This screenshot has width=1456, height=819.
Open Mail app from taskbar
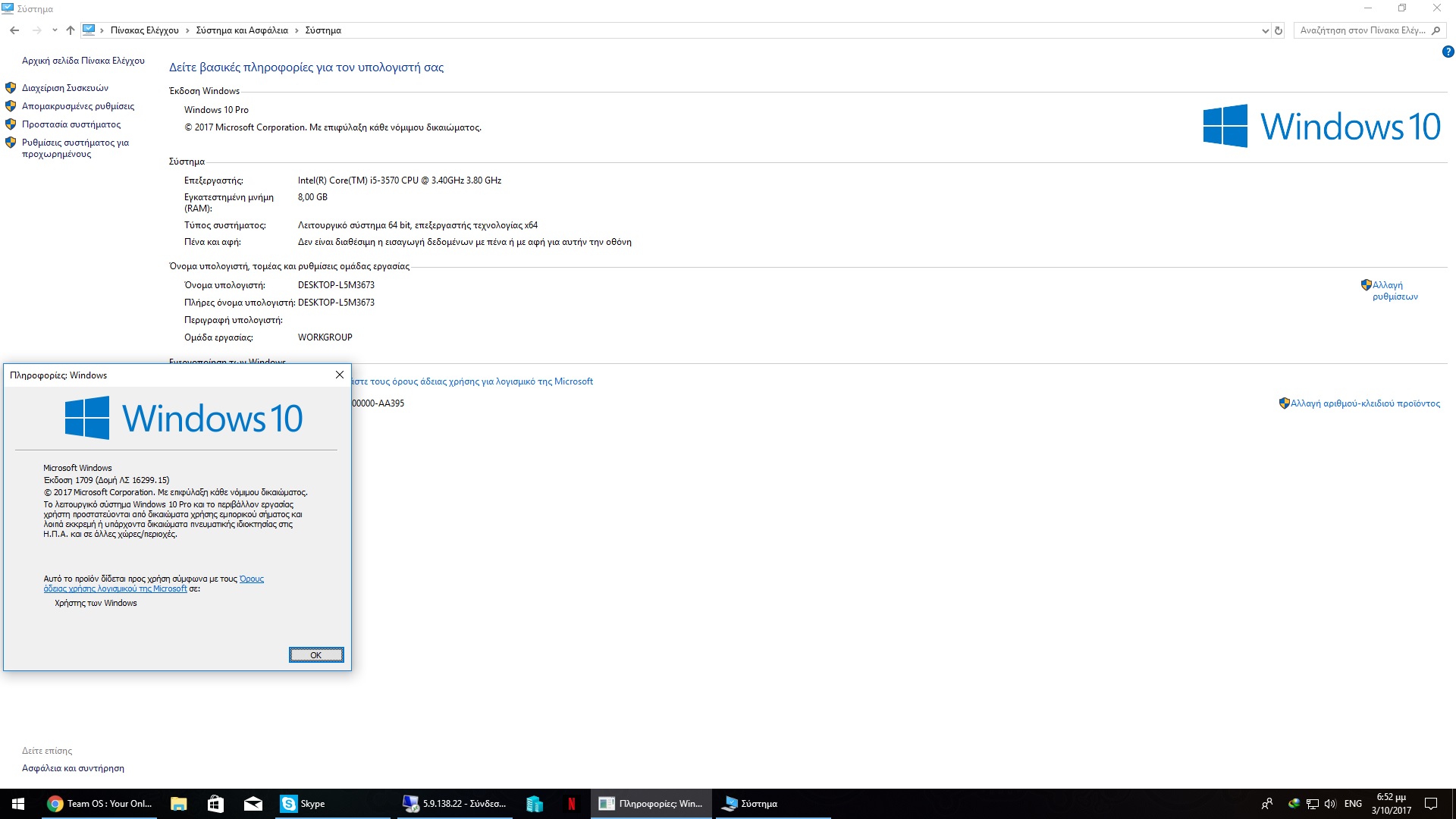click(253, 804)
